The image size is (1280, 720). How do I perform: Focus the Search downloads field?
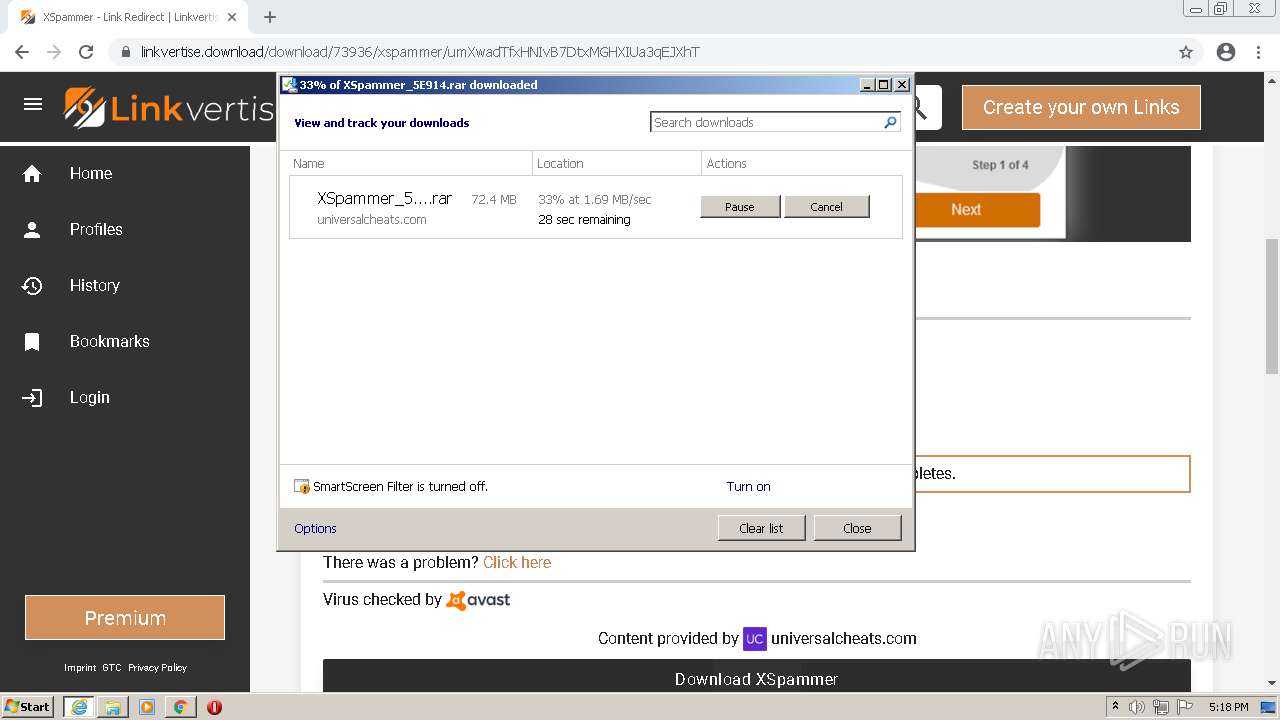pos(765,122)
